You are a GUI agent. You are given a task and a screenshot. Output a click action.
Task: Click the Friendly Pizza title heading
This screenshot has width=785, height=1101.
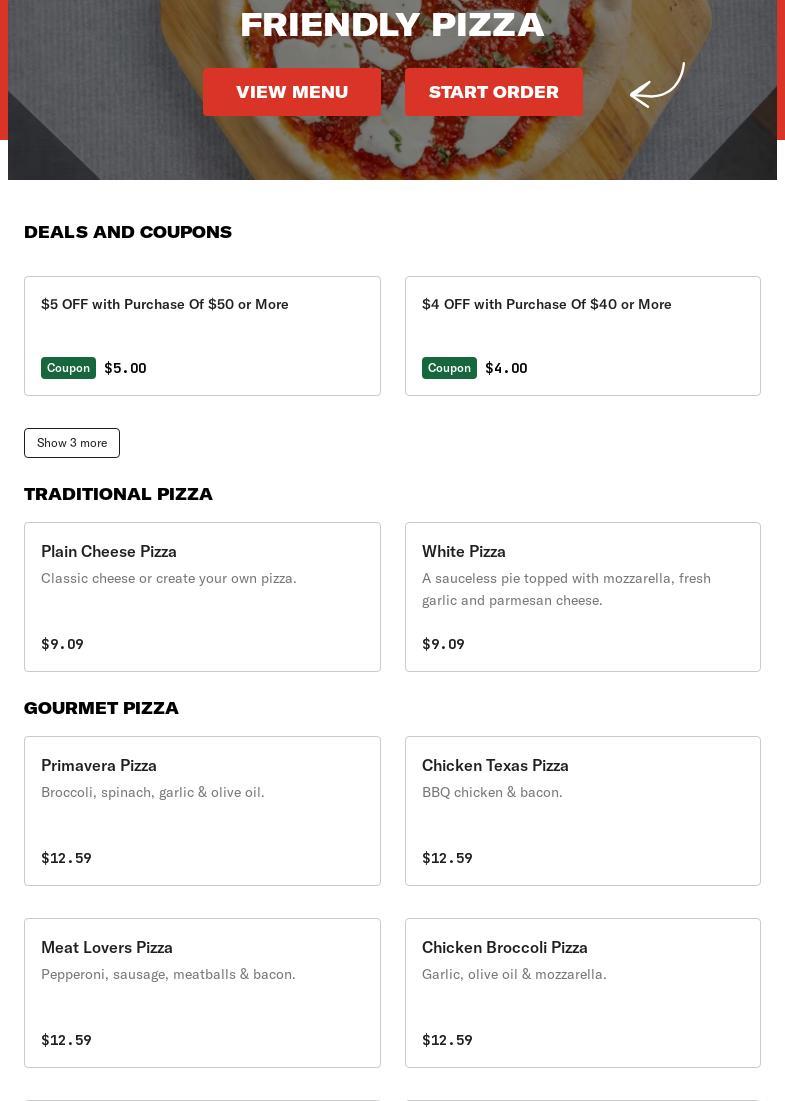392,25
